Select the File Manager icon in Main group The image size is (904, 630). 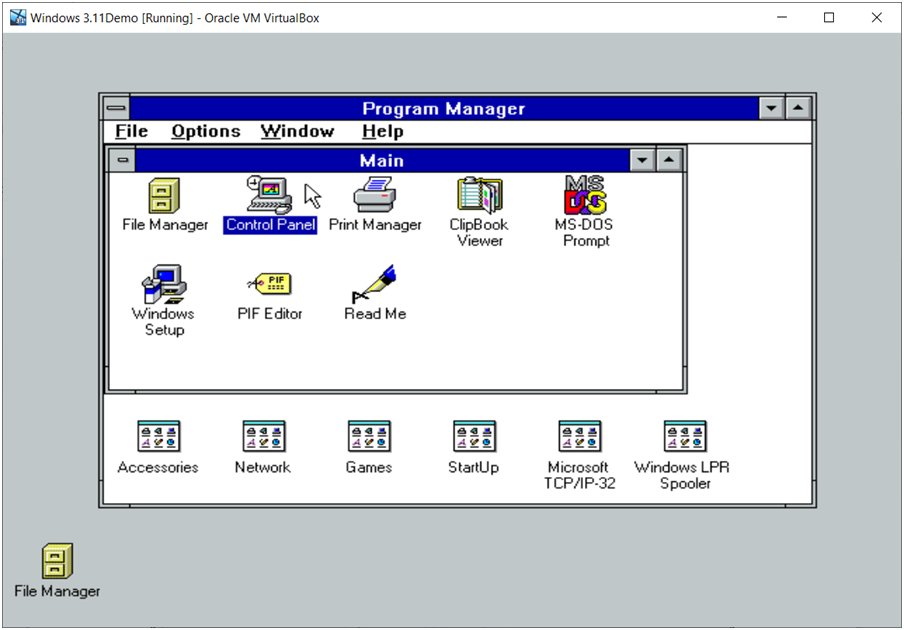pyautogui.click(x=164, y=196)
